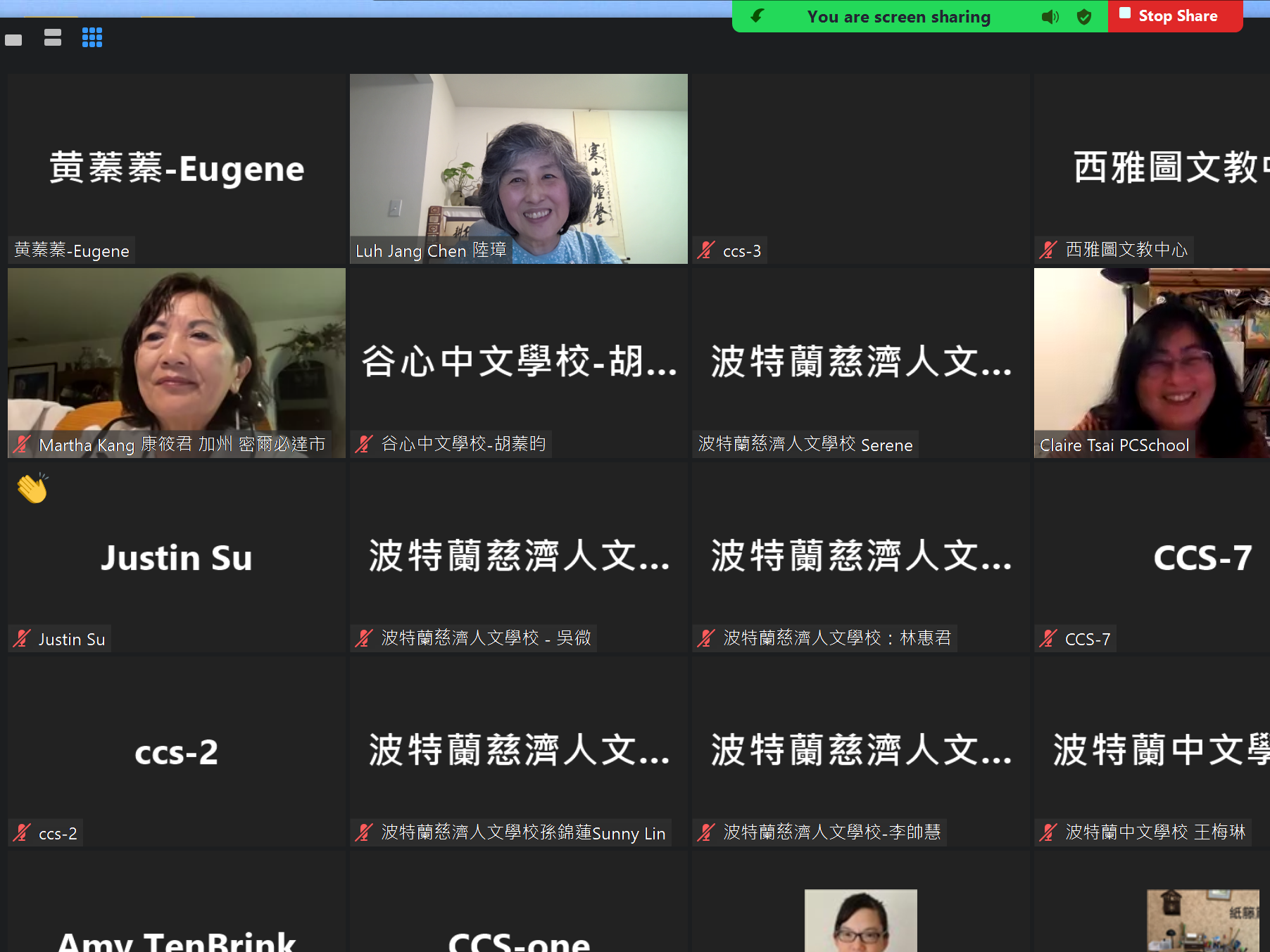Click the ccs-2 participant name label
This screenshot has height=952, width=1270.
click(x=58, y=834)
